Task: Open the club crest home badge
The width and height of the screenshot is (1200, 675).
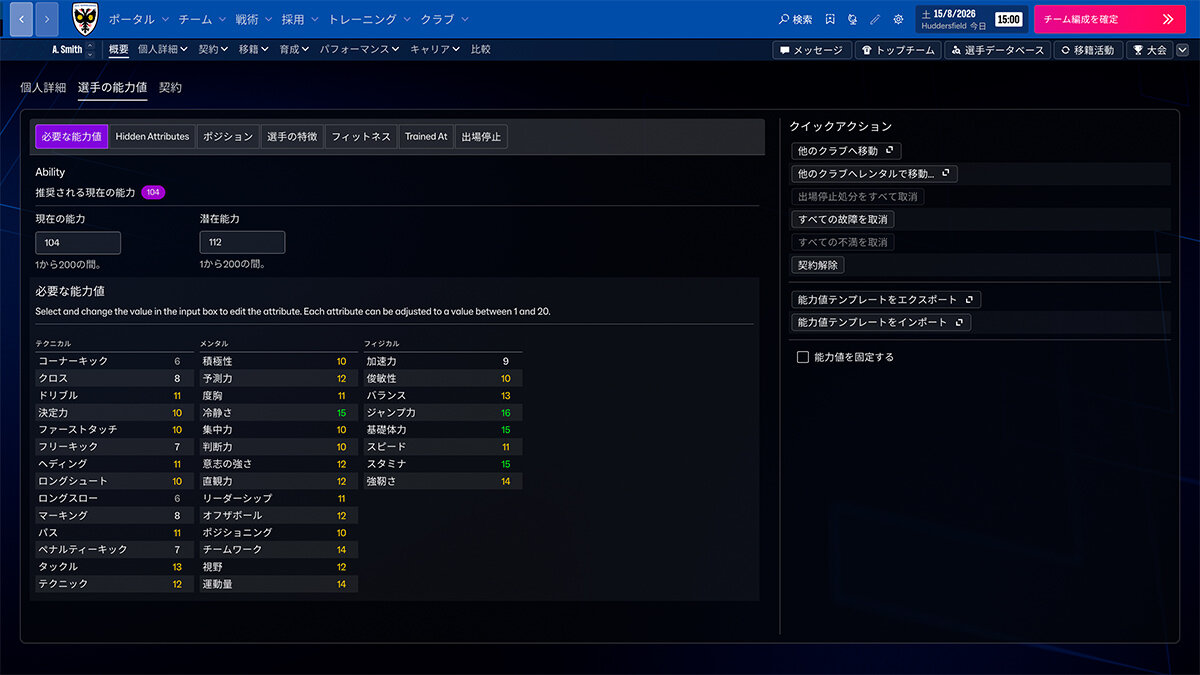Action: point(85,19)
